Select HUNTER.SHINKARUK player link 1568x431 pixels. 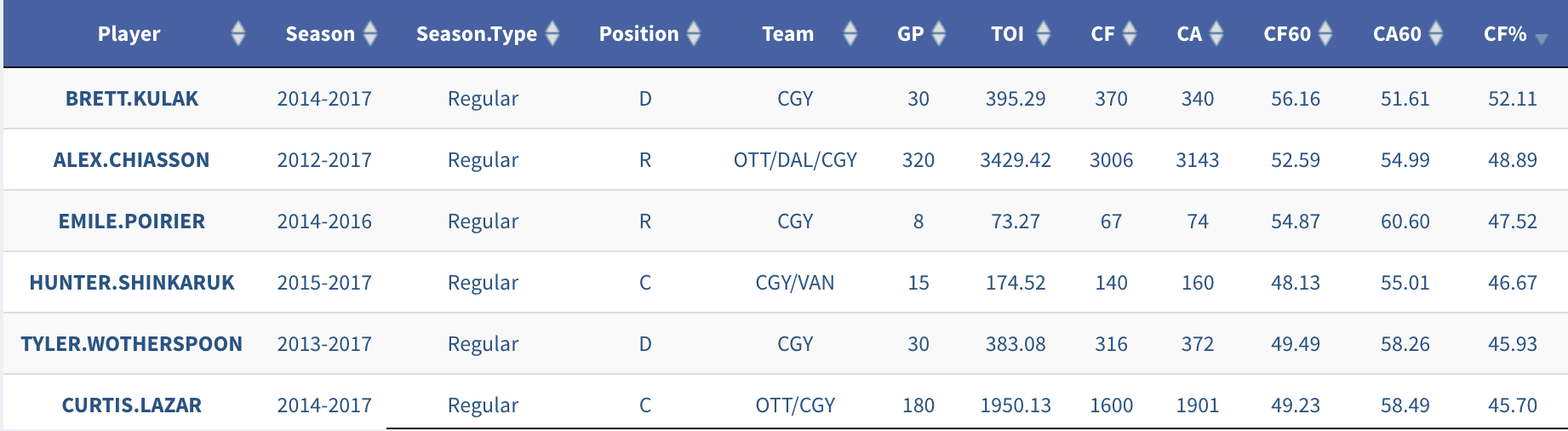[132, 283]
